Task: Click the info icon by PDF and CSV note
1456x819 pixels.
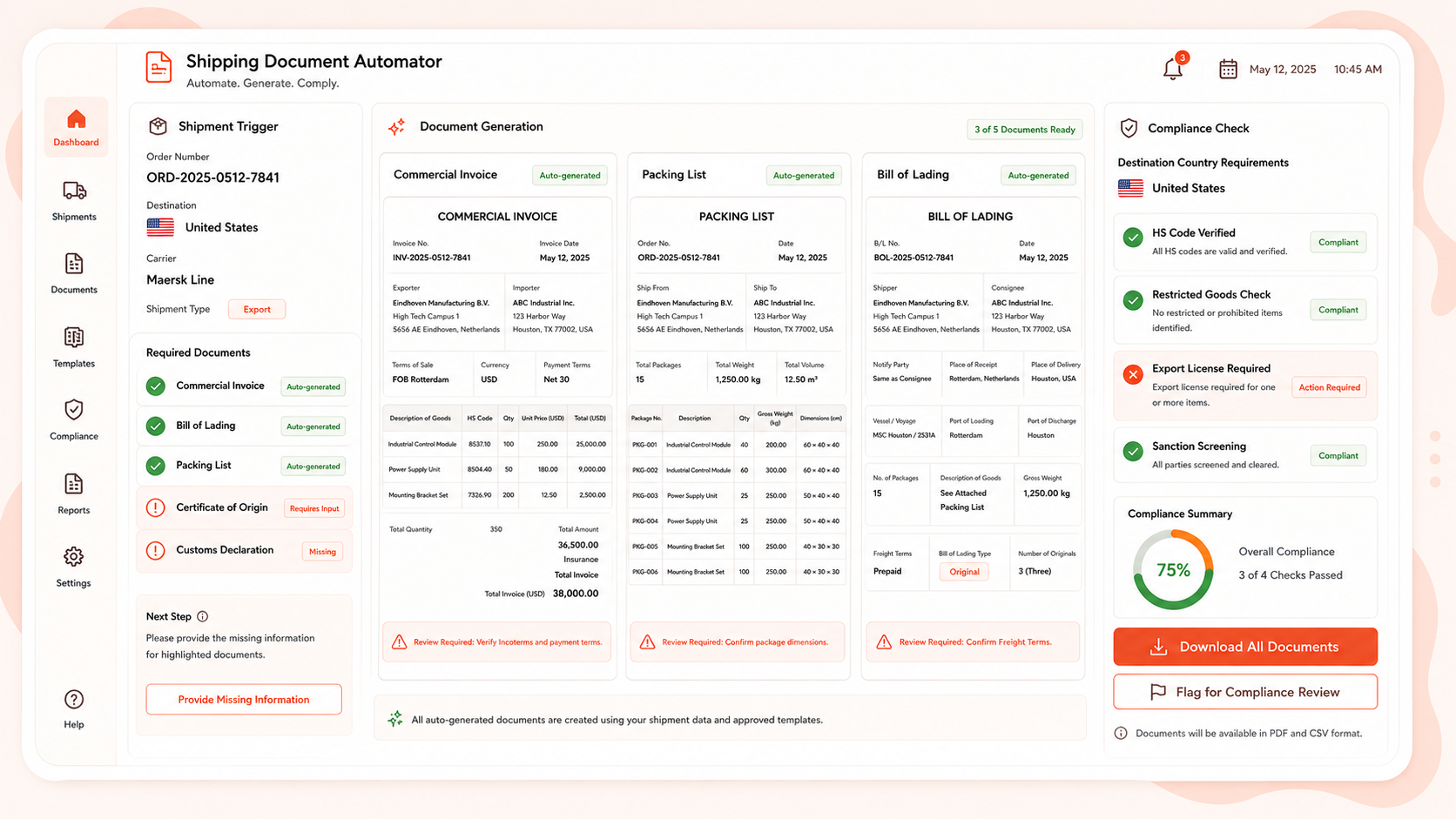Action: click(1122, 734)
